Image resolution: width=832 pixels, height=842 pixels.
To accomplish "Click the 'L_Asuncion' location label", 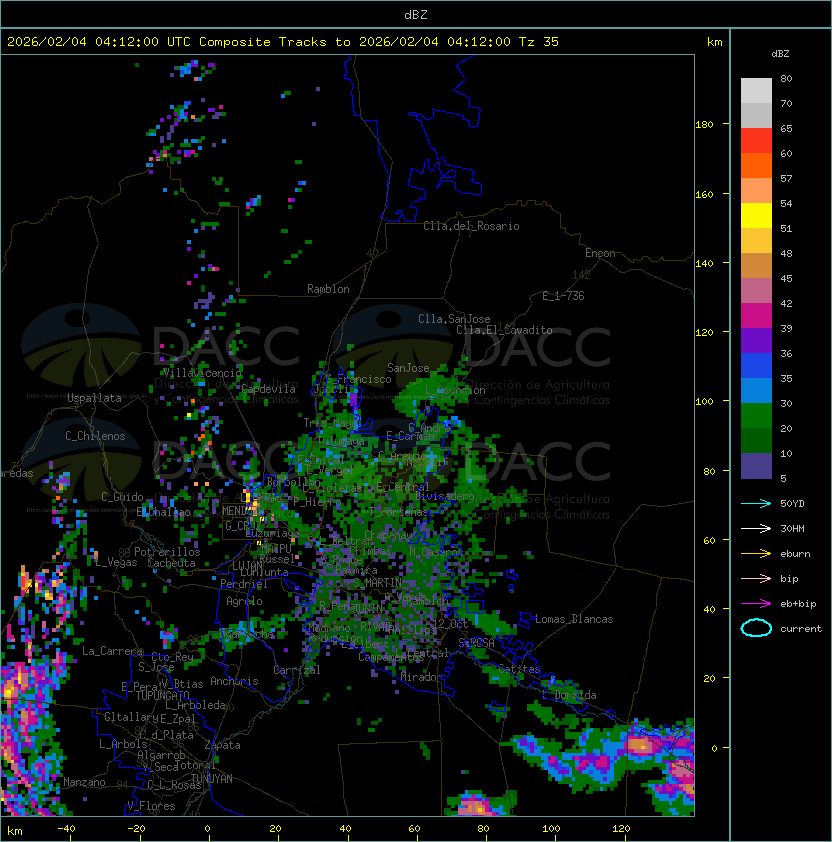I will [455, 390].
